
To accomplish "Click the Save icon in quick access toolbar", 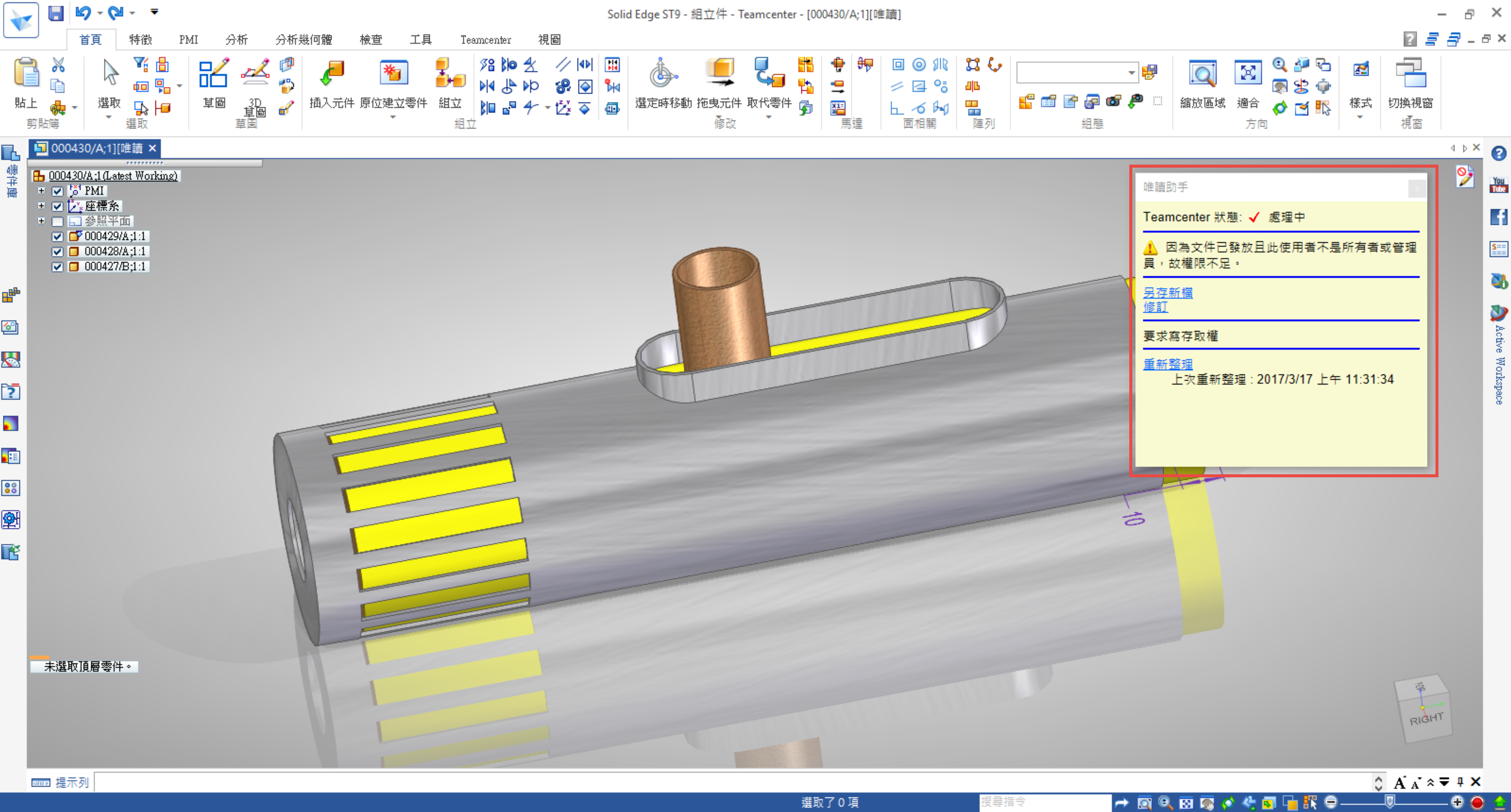I will tap(56, 13).
